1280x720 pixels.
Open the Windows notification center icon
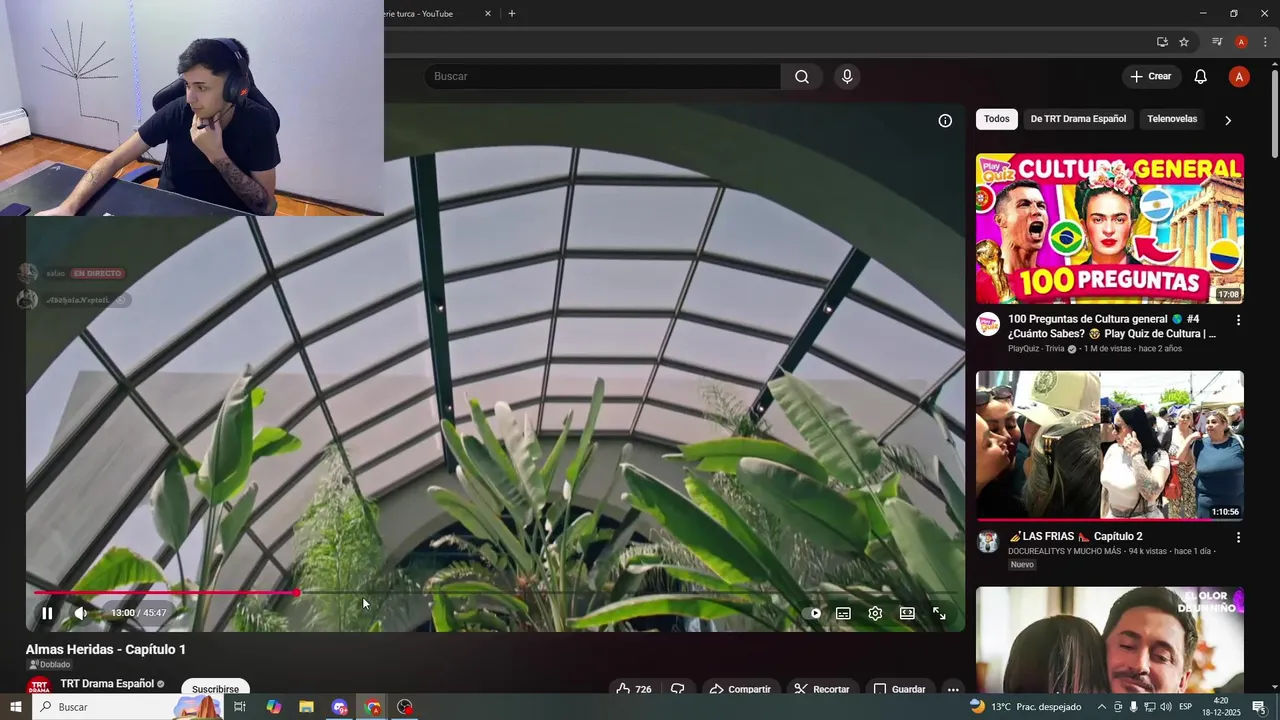coord(1259,707)
